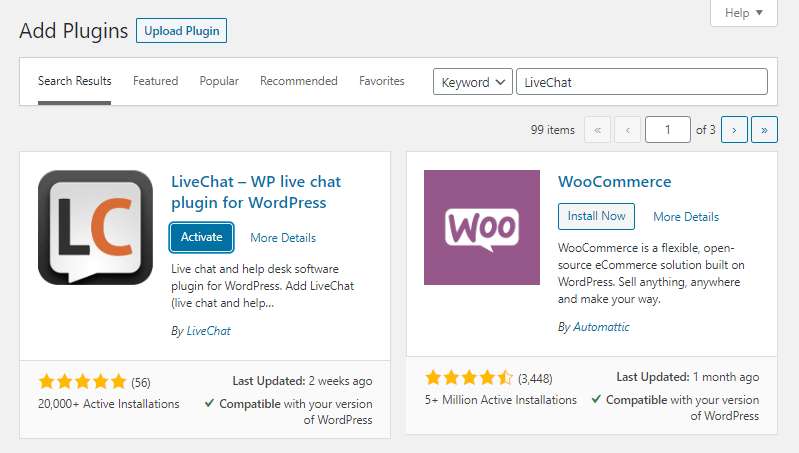
Task: Open More Details for LiveChat
Action: click(x=283, y=237)
